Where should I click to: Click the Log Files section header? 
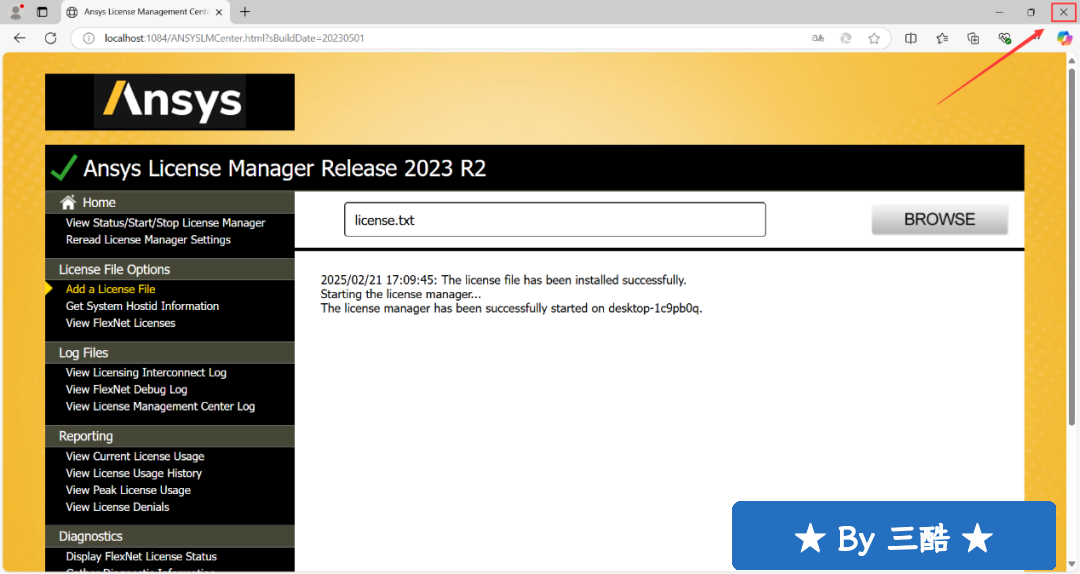coord(169,353)
